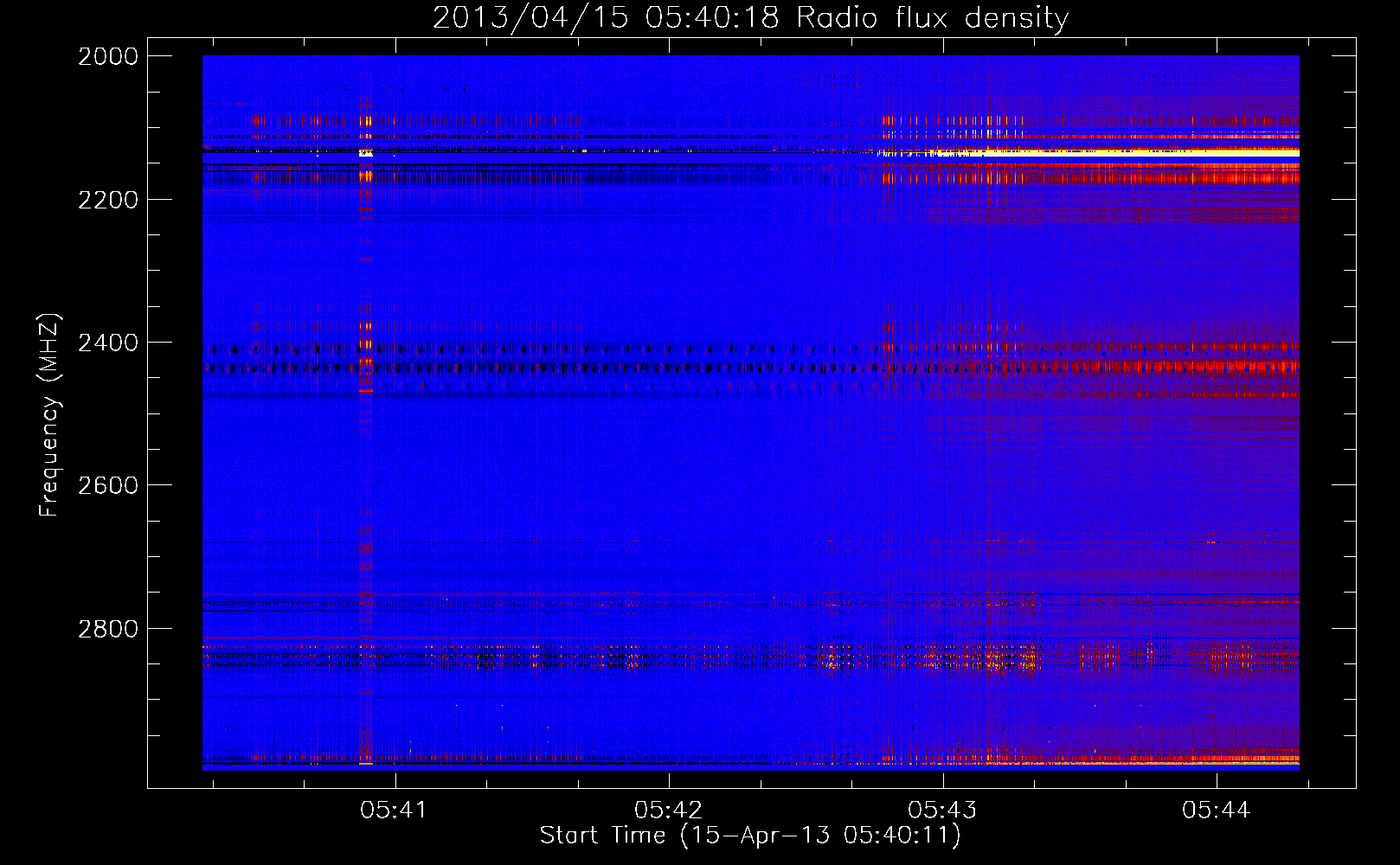The image size is (1400, 865).
Task: Click the 05:41 time axis label
Action: coord(395,810)
